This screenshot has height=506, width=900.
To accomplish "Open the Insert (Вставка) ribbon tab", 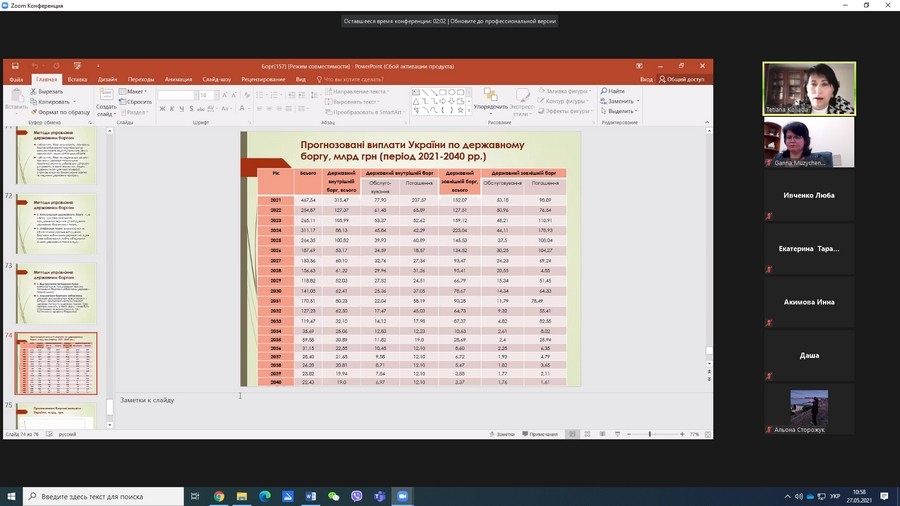I will (x=77, y=79).
